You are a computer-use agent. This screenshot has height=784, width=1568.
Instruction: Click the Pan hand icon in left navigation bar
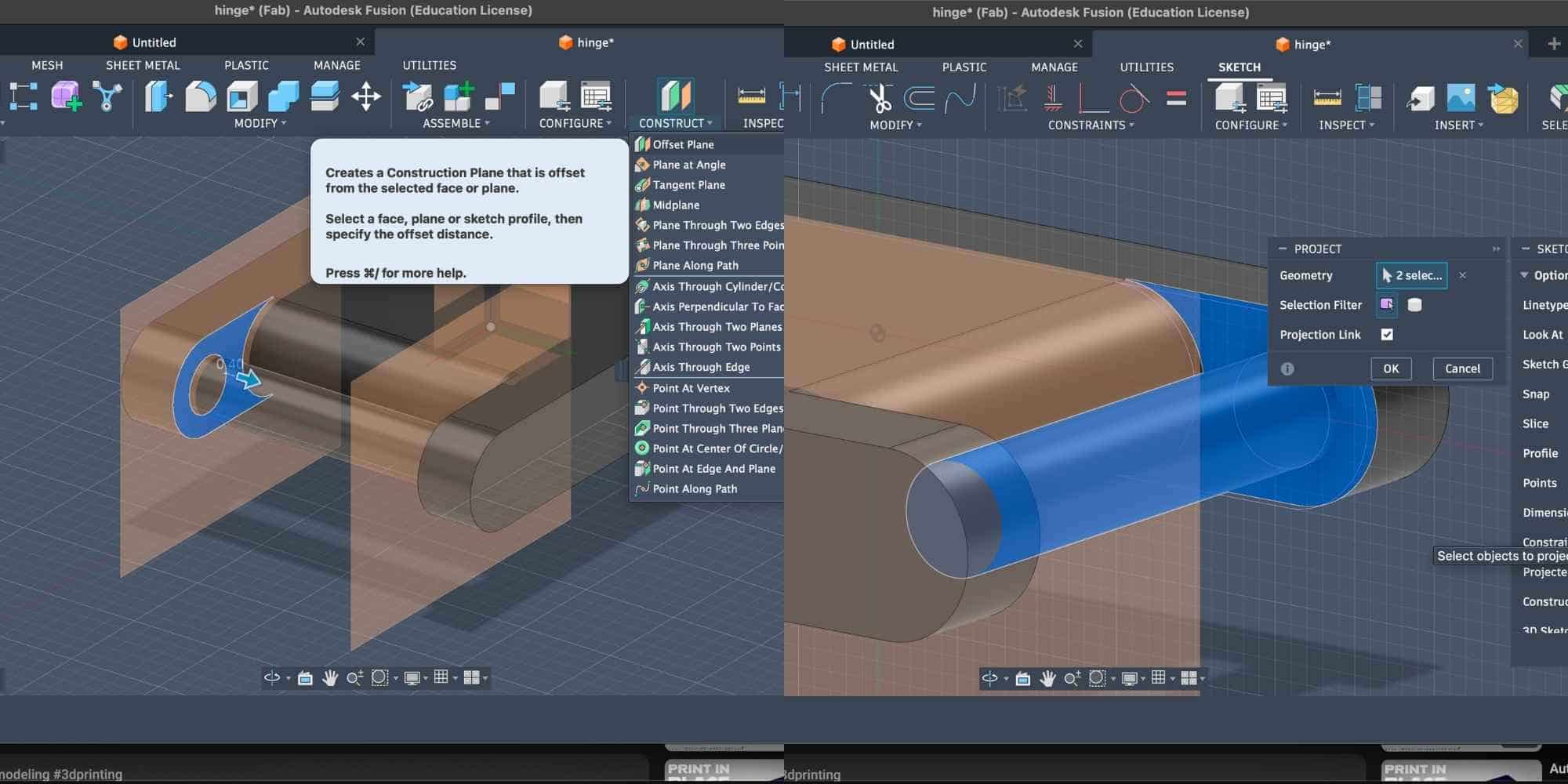330,677
